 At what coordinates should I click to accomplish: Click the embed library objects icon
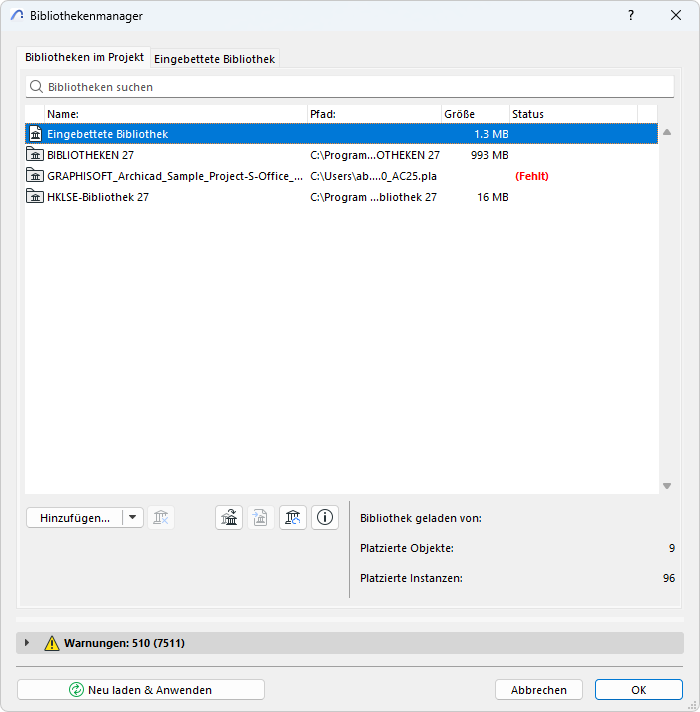261,518
